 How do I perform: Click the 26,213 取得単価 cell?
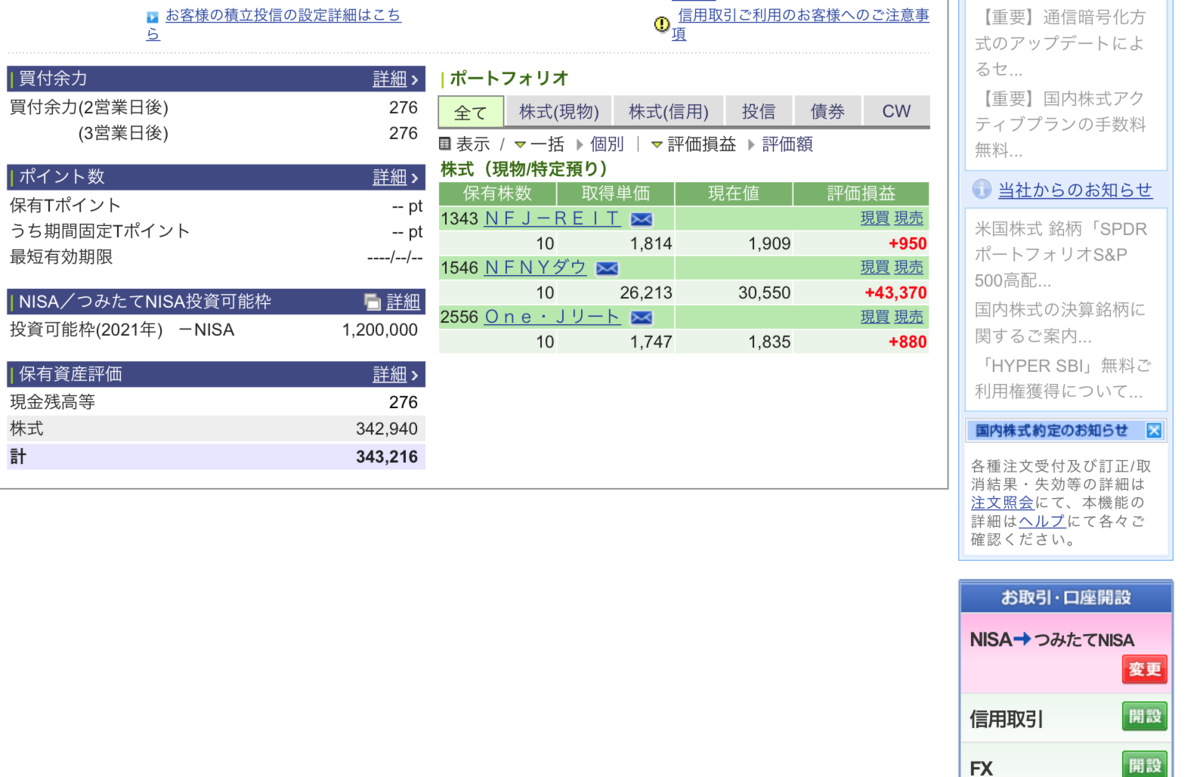pos(646,293)
